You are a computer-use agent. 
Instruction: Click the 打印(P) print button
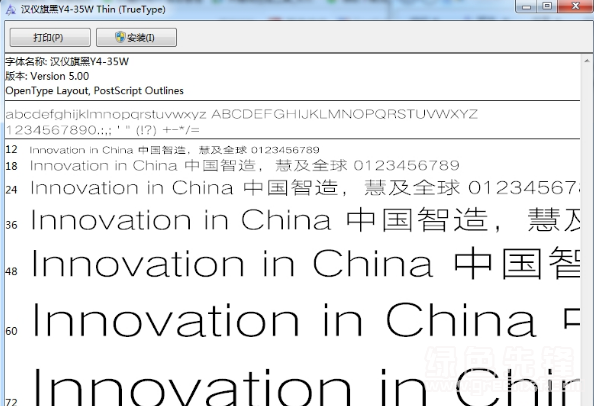(50, 37)
